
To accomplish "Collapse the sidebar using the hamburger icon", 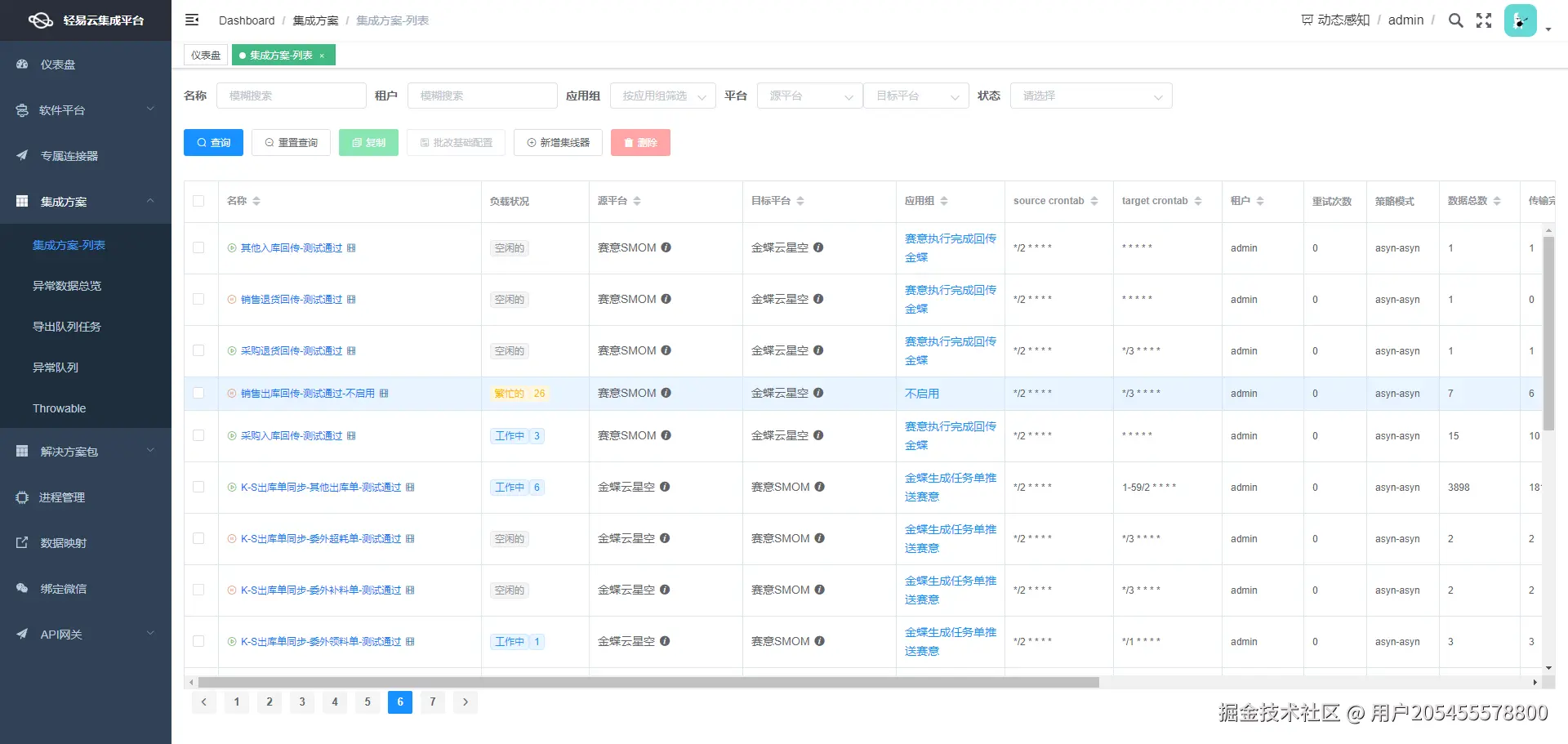I will pyautogui.click(x=191, y=20).
